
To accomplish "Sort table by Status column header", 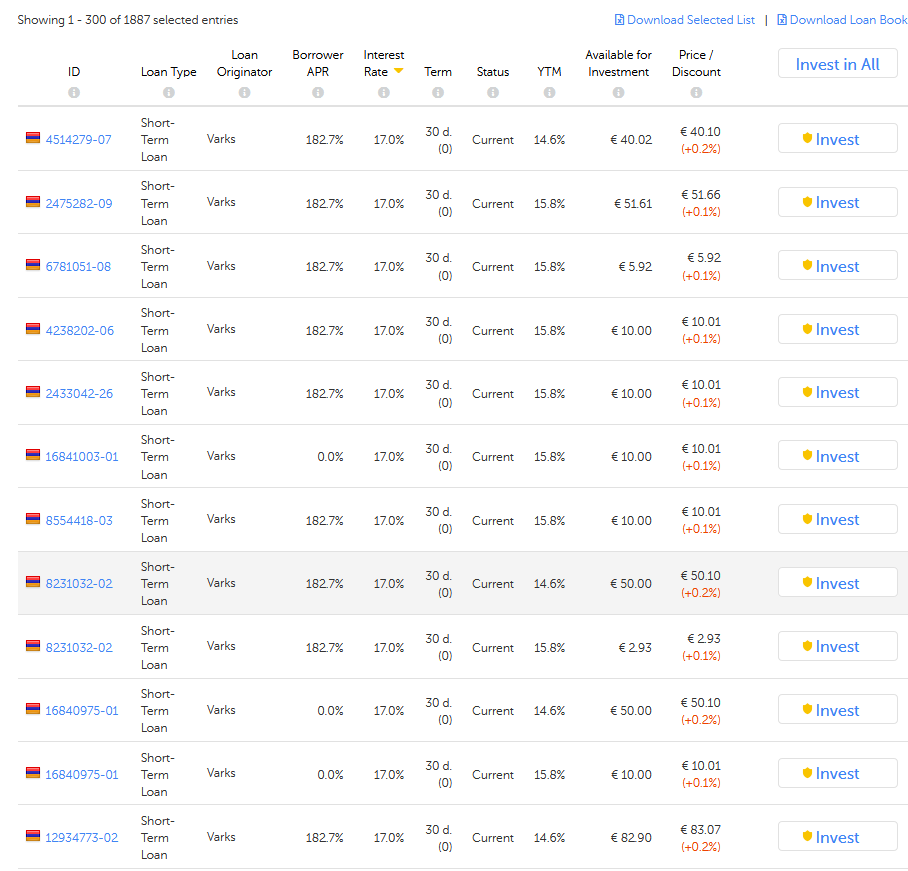I will click(x=493, y=72).
